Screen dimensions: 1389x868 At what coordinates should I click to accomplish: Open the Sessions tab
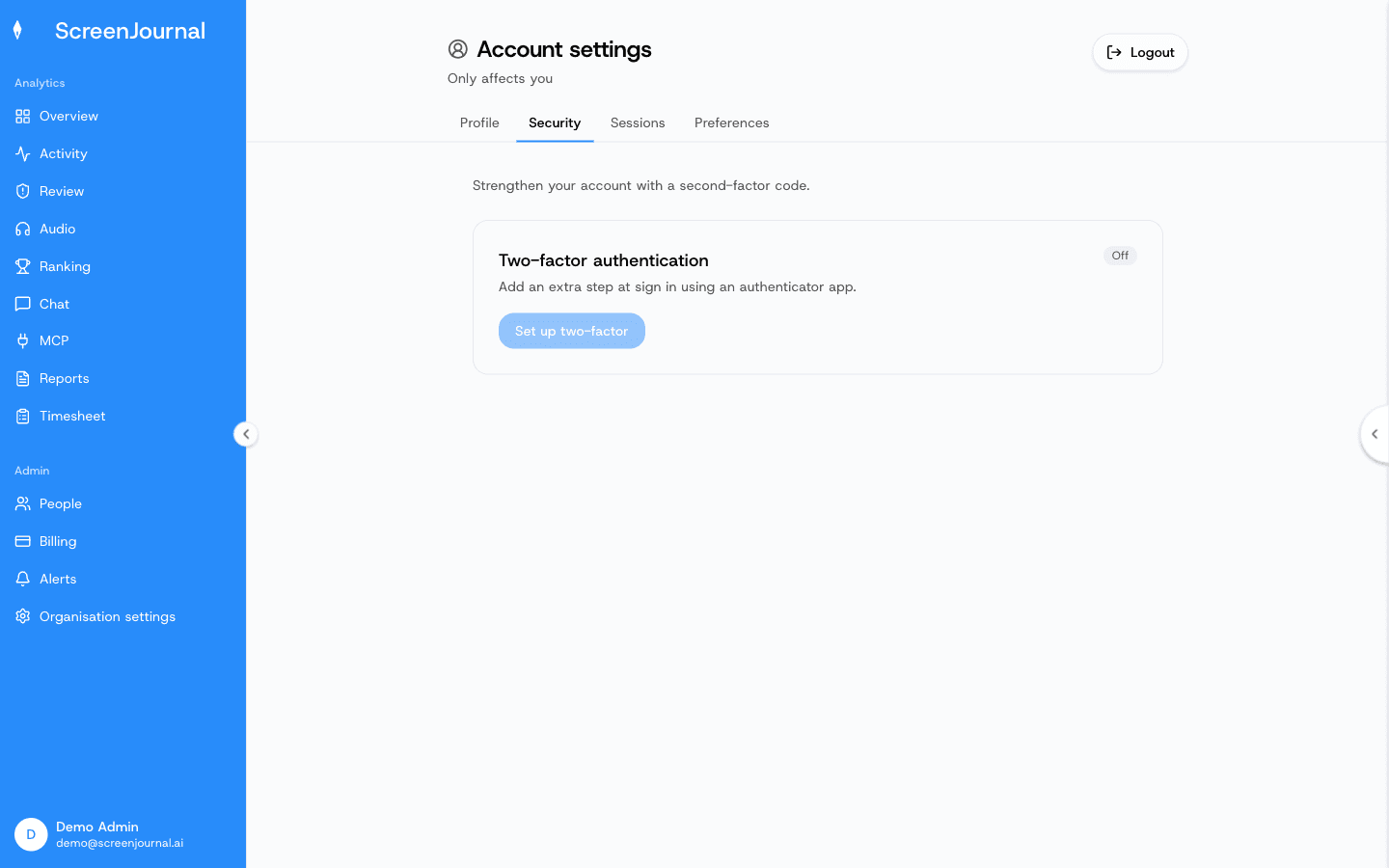(x=638, y=123)
